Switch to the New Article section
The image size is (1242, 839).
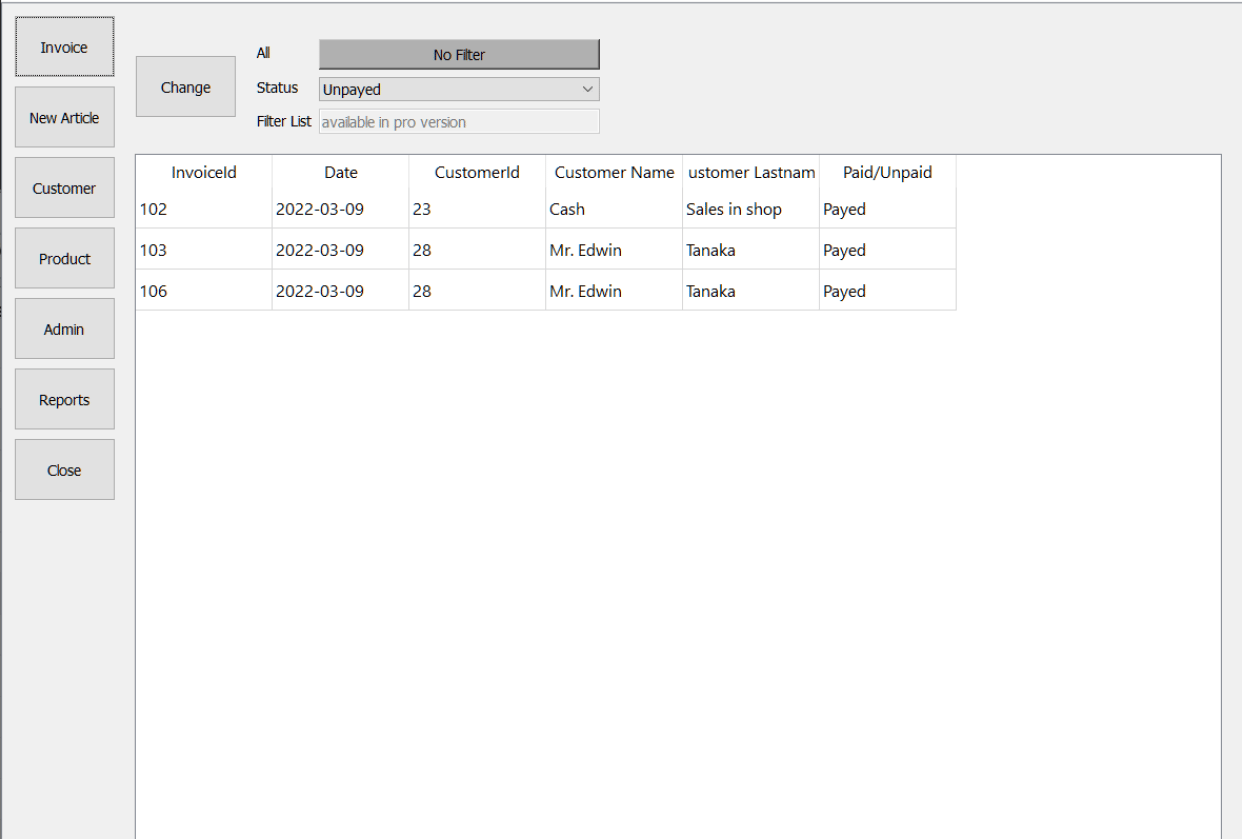(64, 116)
